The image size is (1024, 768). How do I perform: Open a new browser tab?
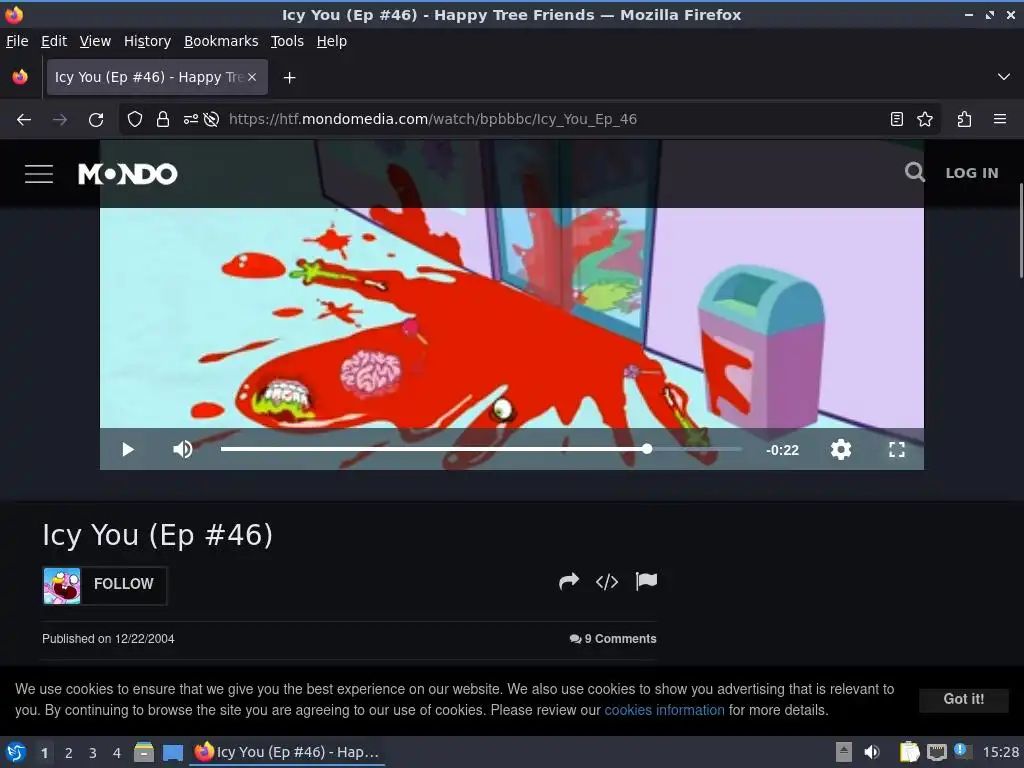[x=289, y=78]
